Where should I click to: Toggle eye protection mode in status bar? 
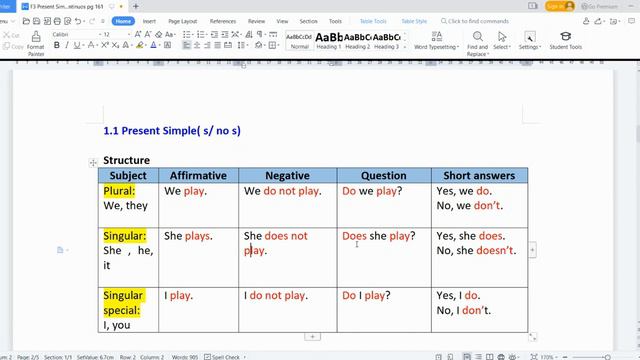pyautogui.click(x=513, y=357)
